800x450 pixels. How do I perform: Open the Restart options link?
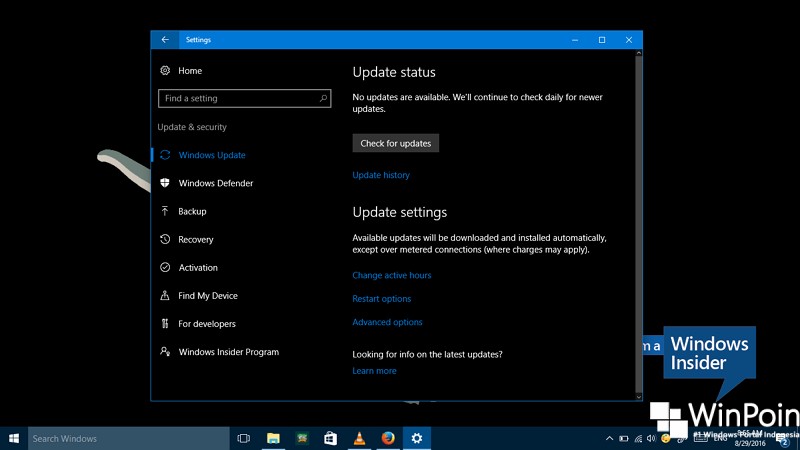coord(382,298)
